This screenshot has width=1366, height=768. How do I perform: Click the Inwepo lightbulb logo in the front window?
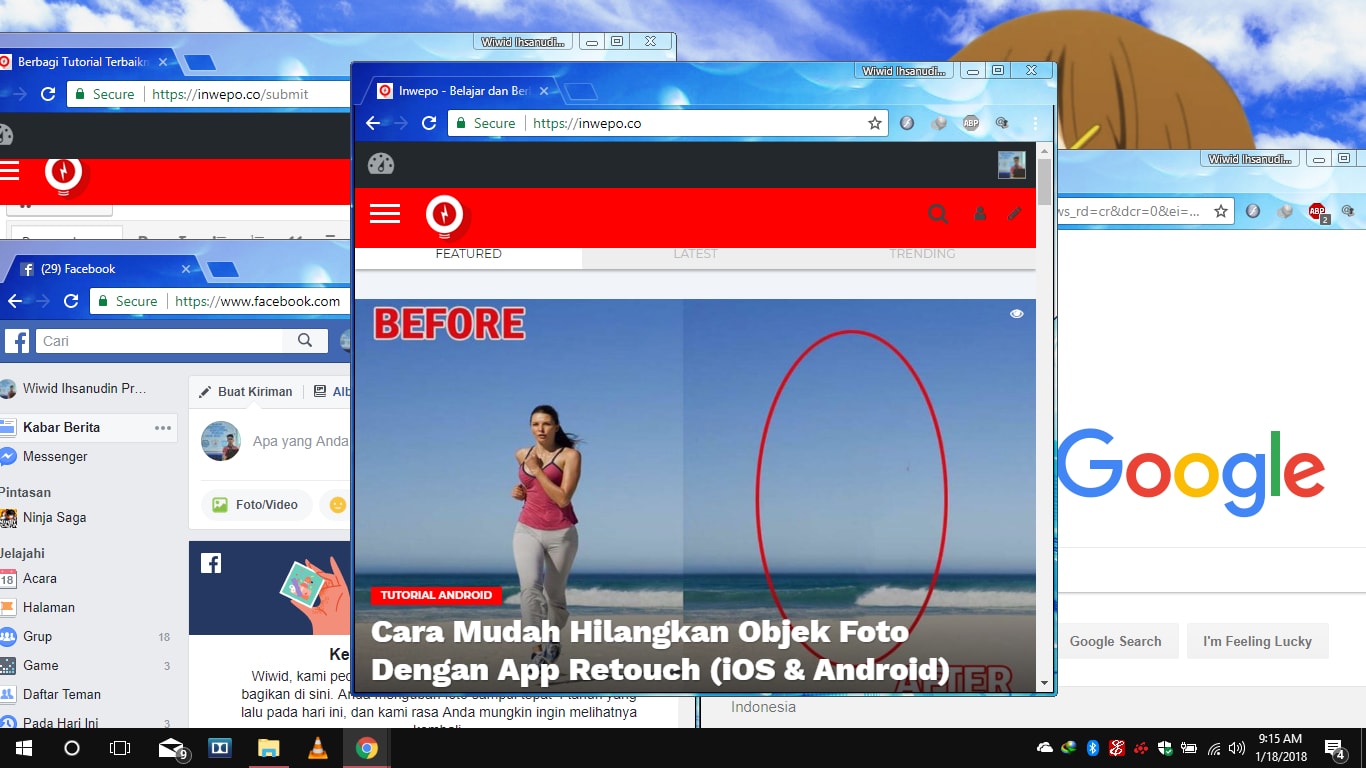coord(444,216)
